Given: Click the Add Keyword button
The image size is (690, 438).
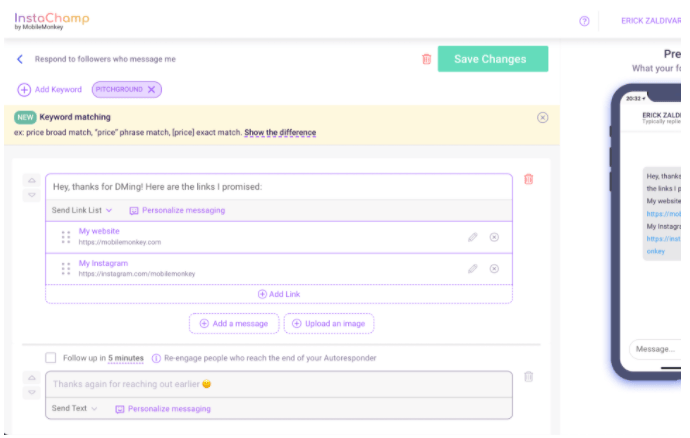Looking at the screenshot, I should pyautogui.click(x=50, y=90).
